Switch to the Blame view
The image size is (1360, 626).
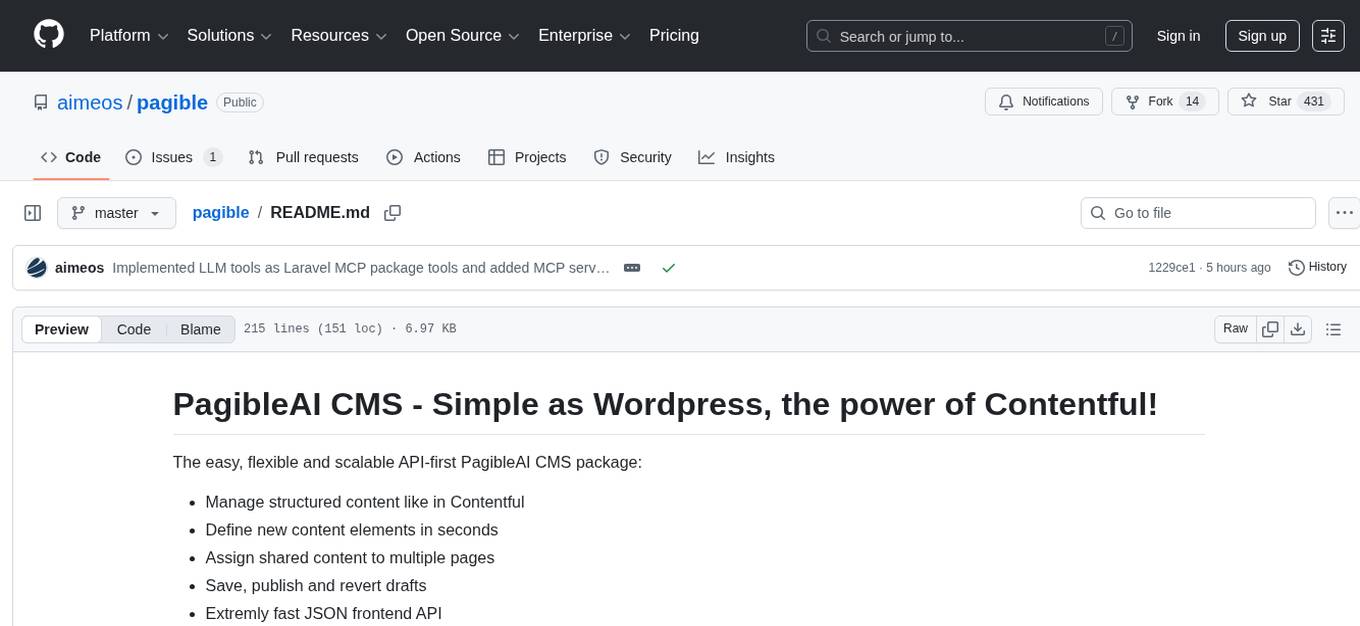pos(200,329)
